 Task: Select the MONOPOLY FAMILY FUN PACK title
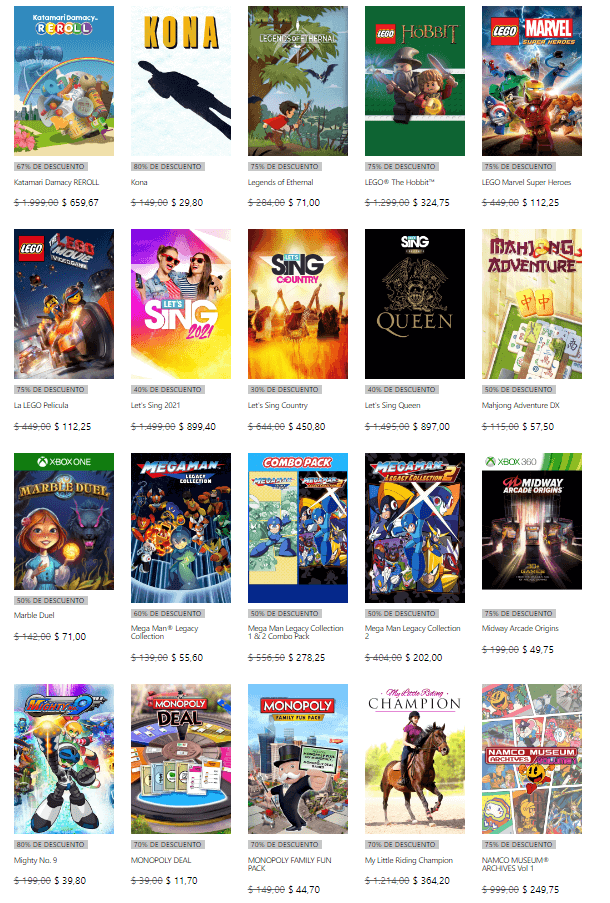click(289, 864)
